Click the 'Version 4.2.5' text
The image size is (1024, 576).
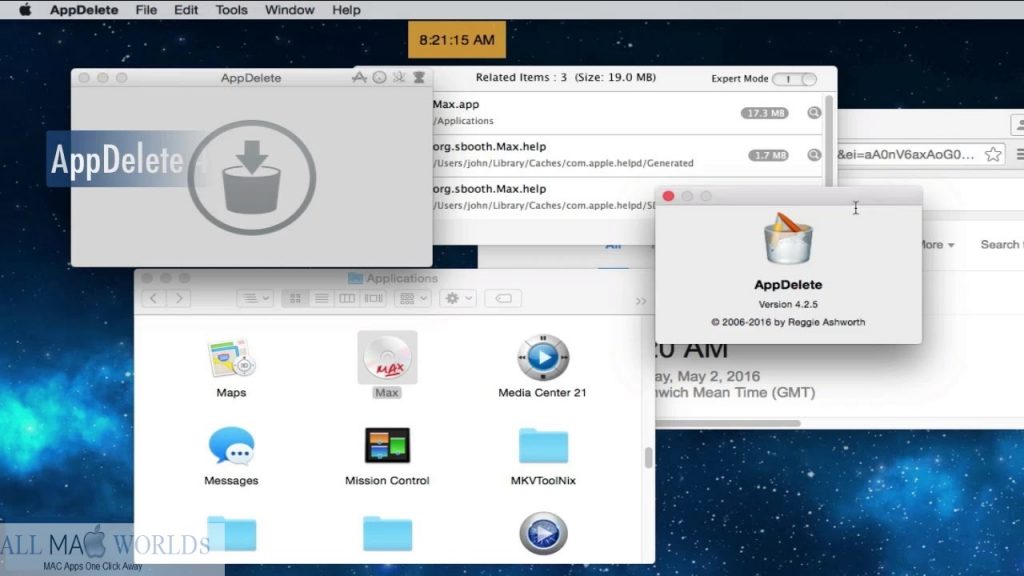coord(788,304)
